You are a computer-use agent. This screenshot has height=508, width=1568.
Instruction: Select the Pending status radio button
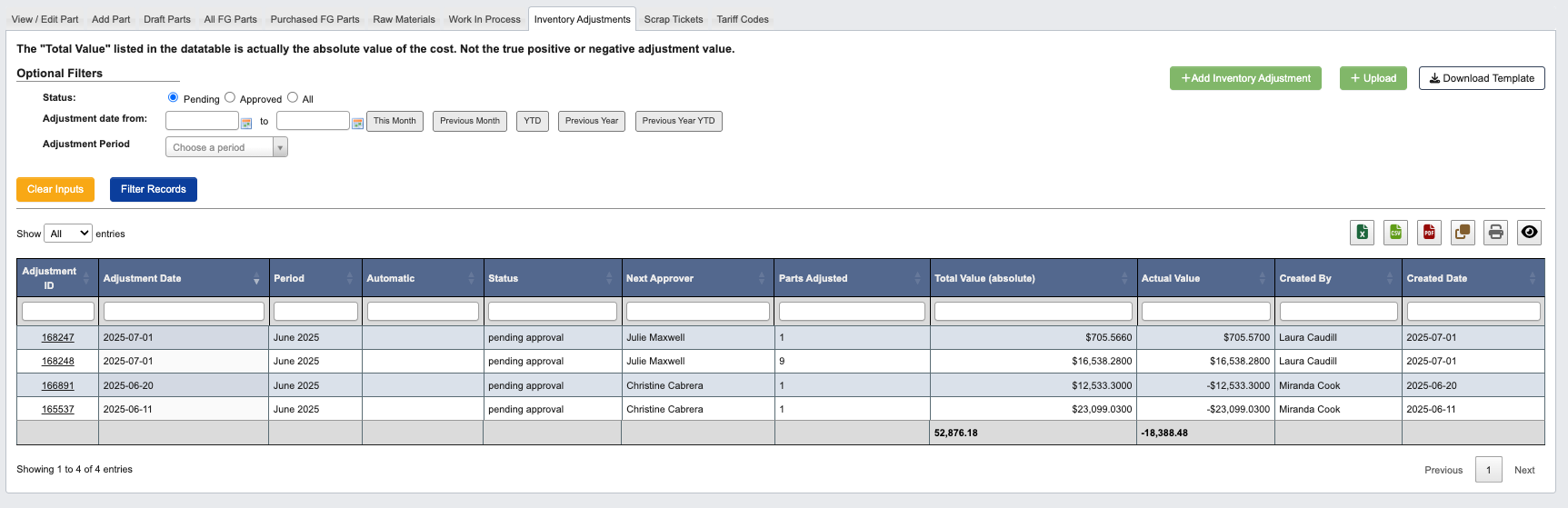click(173, 97)
